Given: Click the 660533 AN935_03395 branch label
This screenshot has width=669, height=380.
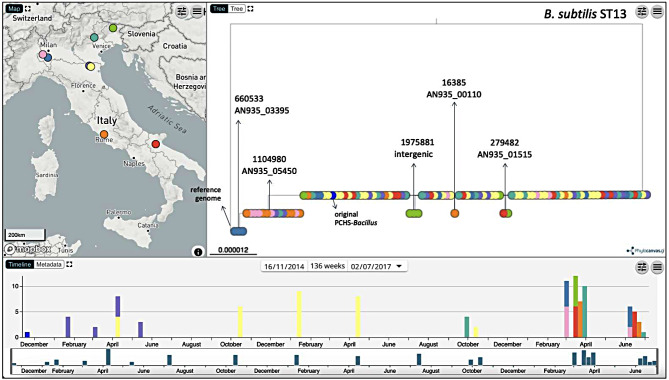Looking at the screenshot, I should [x=262, y=104].
